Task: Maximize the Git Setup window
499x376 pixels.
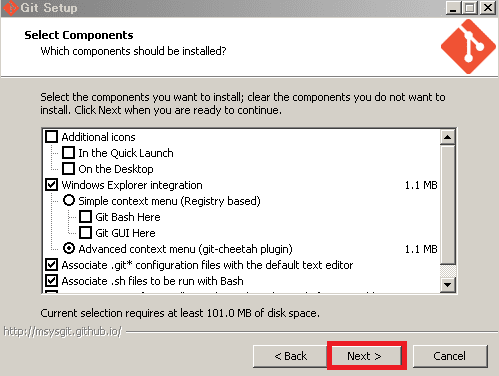Action: click(x=470, y=8)
